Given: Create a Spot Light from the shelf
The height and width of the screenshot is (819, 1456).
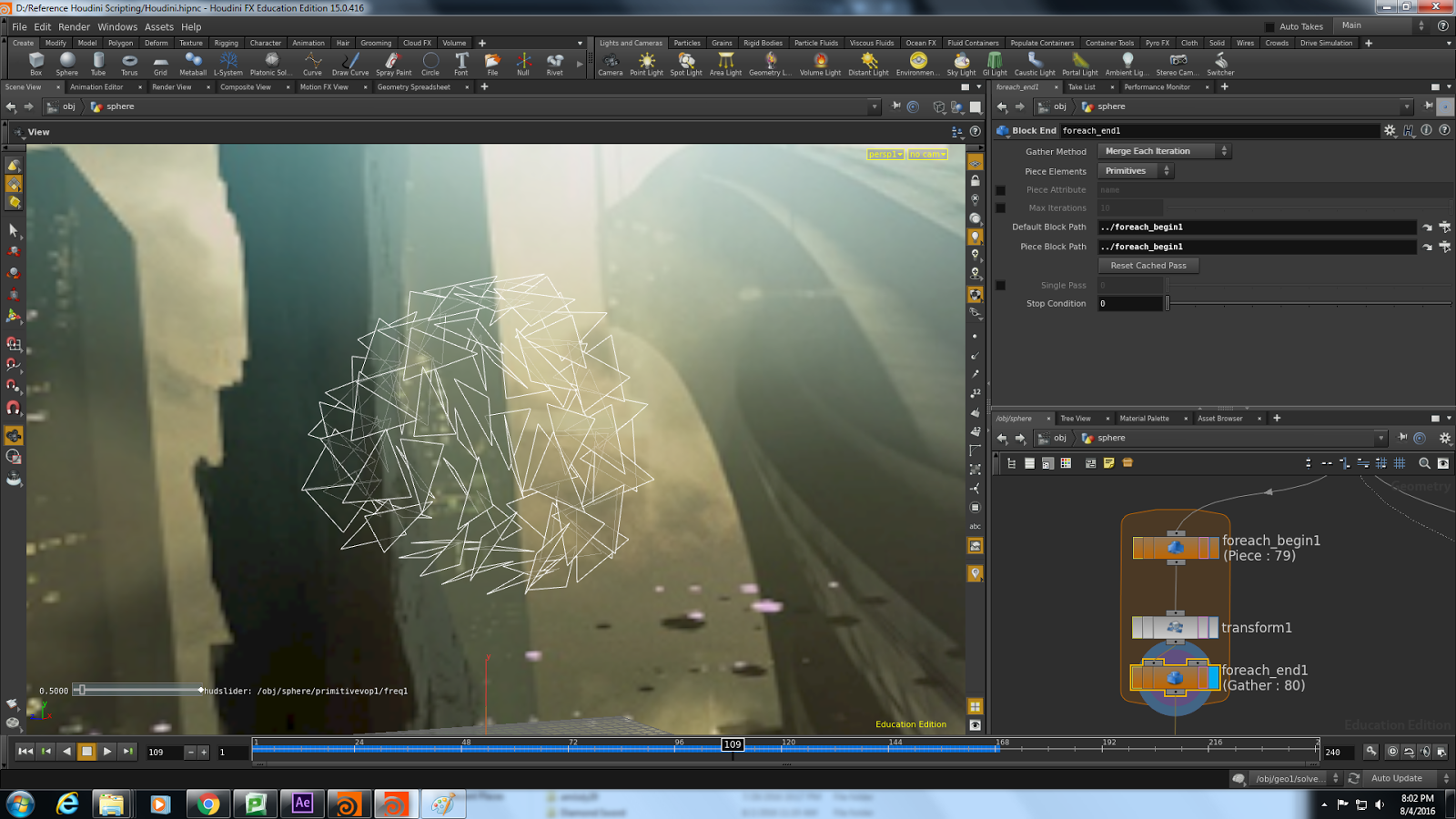Looking at the screenshot, I should pyautogui.click(x=685, y=62).
